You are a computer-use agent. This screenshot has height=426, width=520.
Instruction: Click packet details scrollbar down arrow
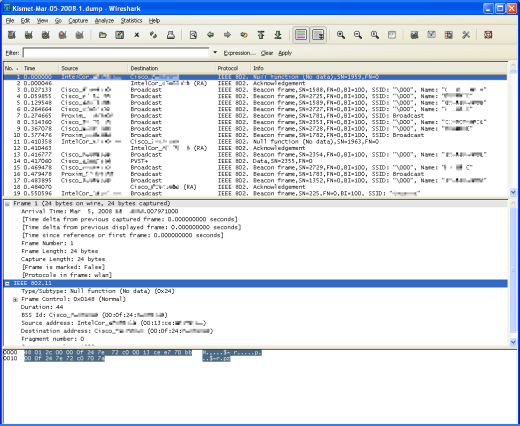click(x=513, y=342)
